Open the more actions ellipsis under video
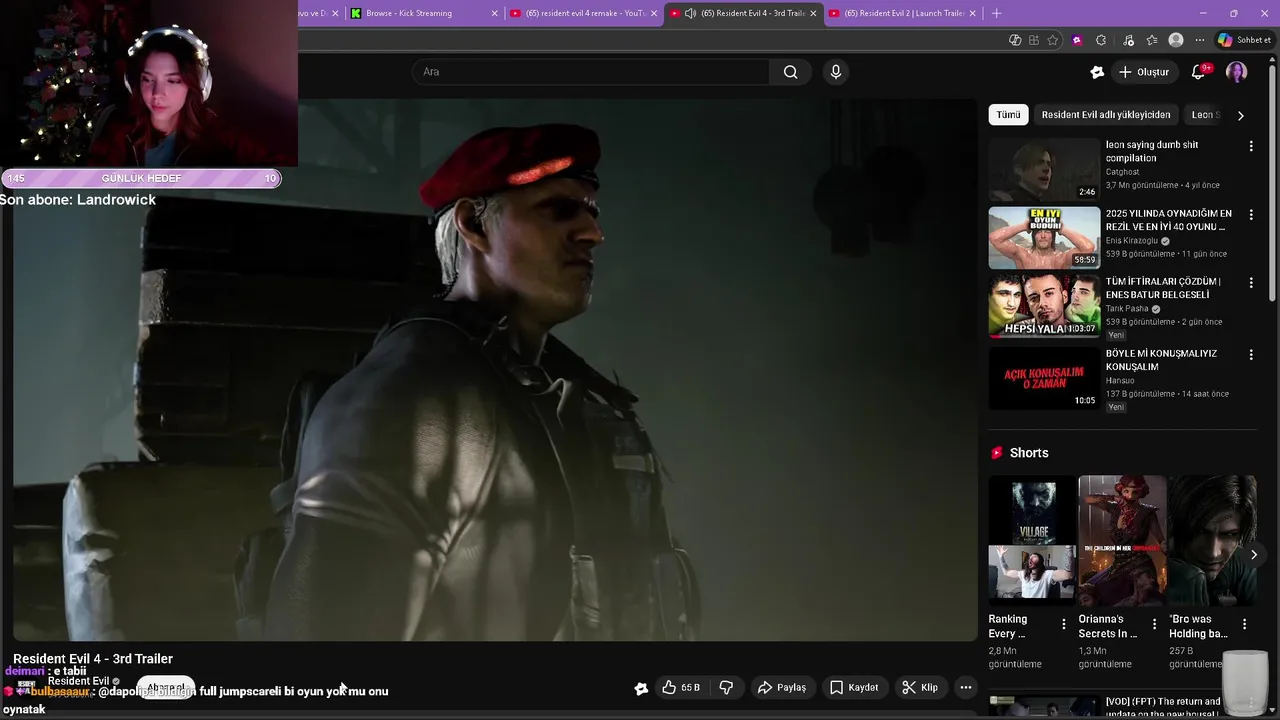This screenshot has width=1280, height=720. 965,688
